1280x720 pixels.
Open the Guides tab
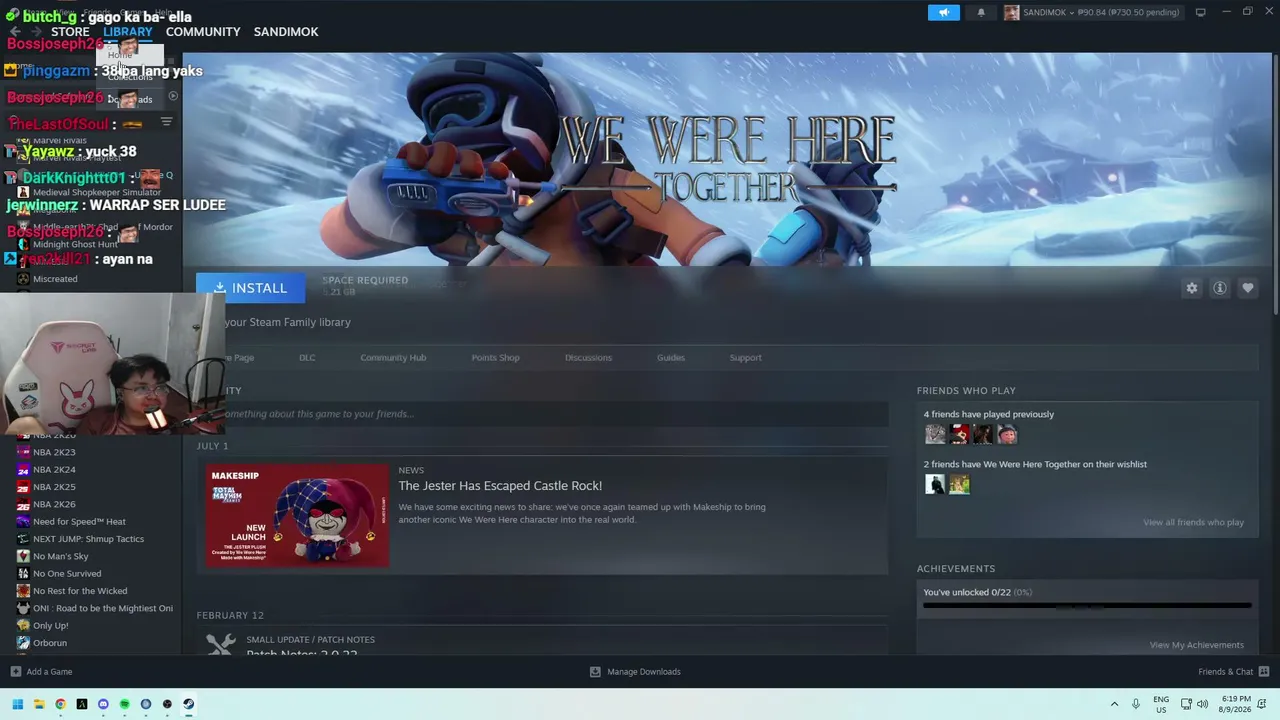coord(671,358)
